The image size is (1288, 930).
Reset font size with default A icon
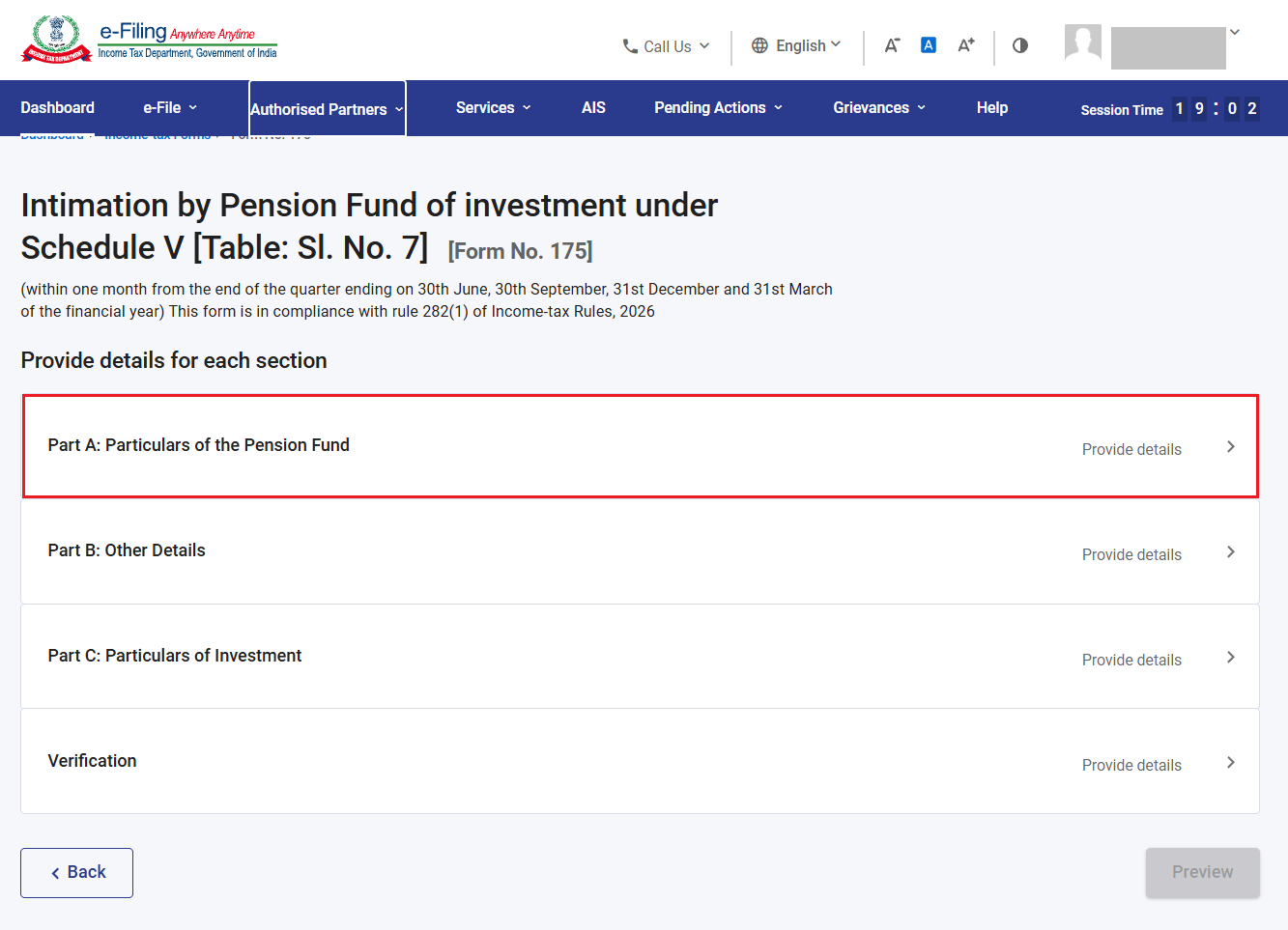click(x=929, y=44)
